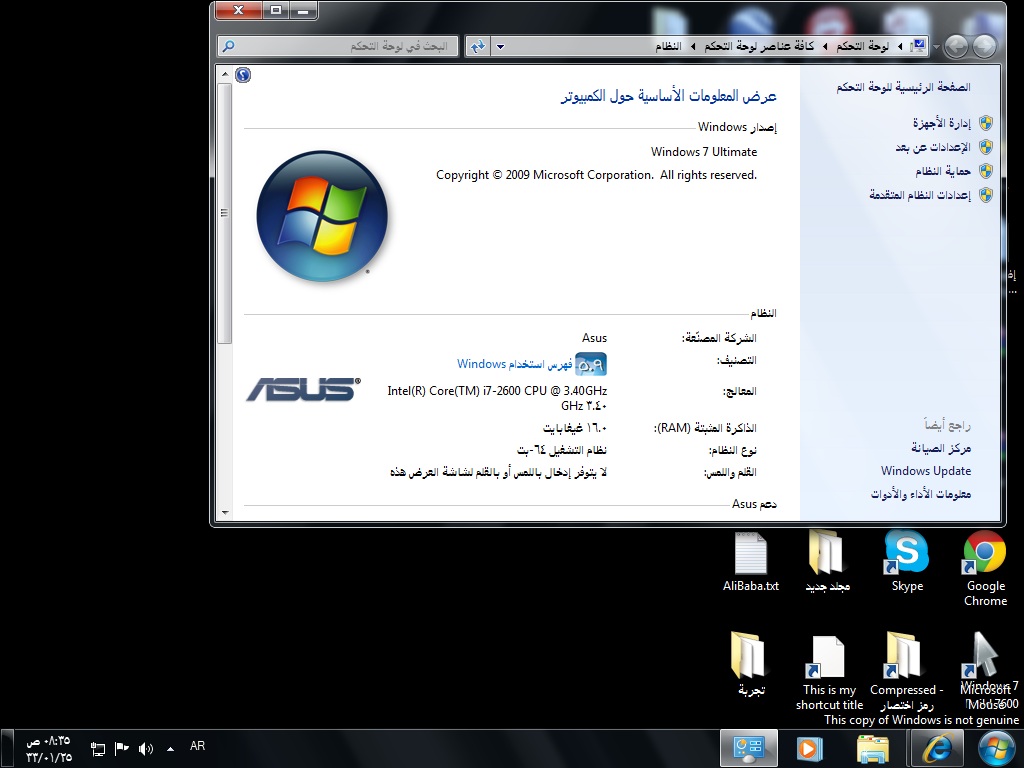This screenshot has width=1024, height=768.
Task: Select the Microsoft Mouse desktop shortcut
Action: (x=985, y=673)
